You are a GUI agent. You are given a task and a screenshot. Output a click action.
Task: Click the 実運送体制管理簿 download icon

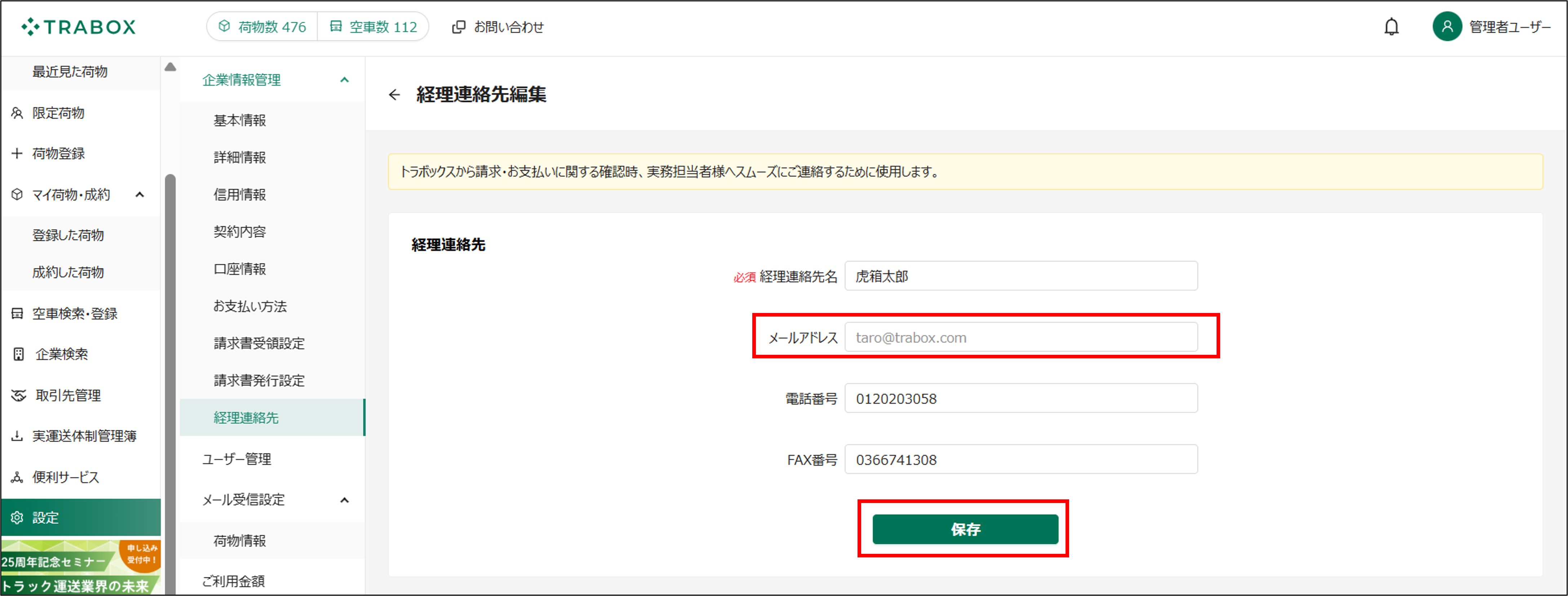pyautogui.click(x=17, y=436)
